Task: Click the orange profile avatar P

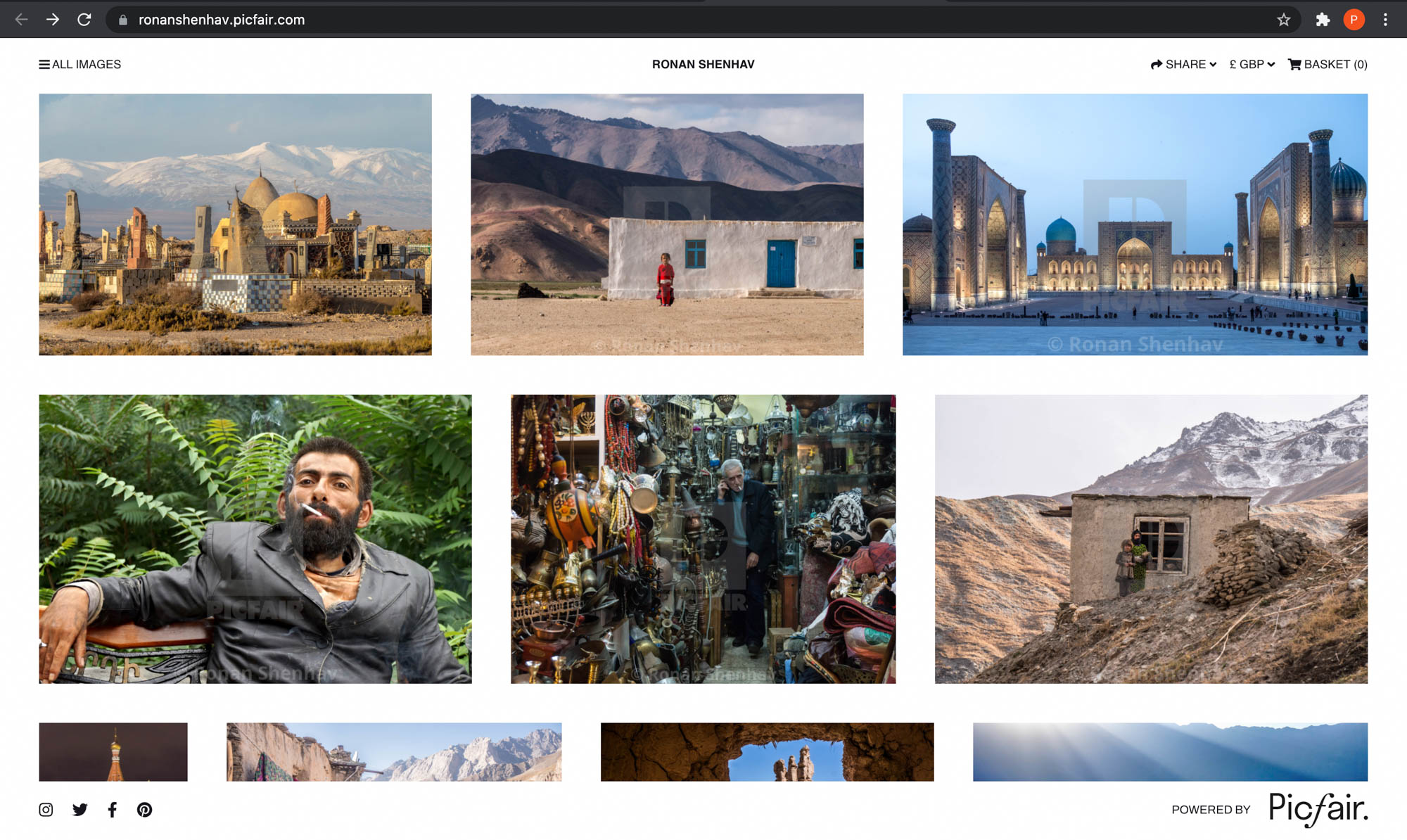Action: 1353,19
